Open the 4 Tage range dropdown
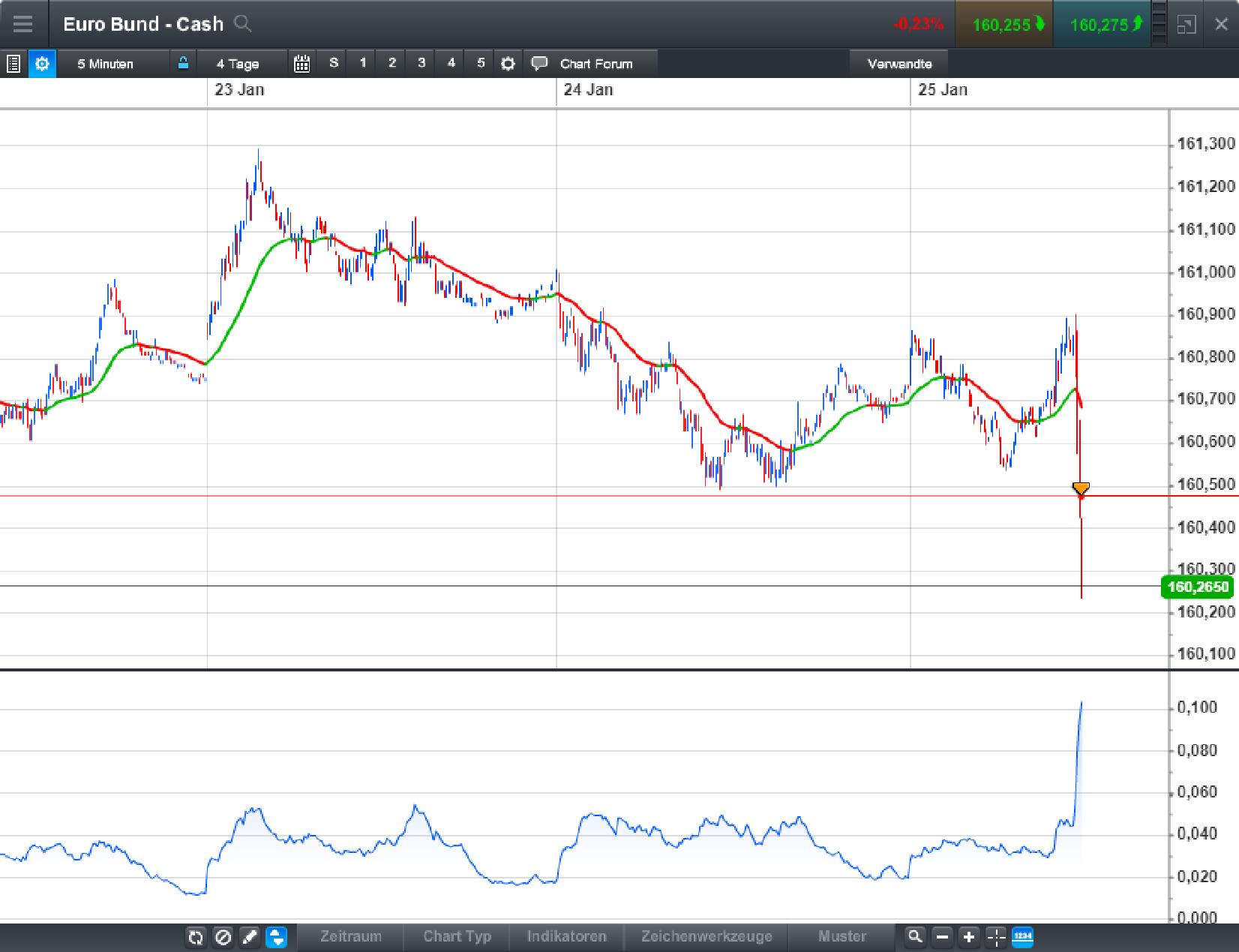The width and height of the screenshot is (1239, 952). tap(238, 64)
